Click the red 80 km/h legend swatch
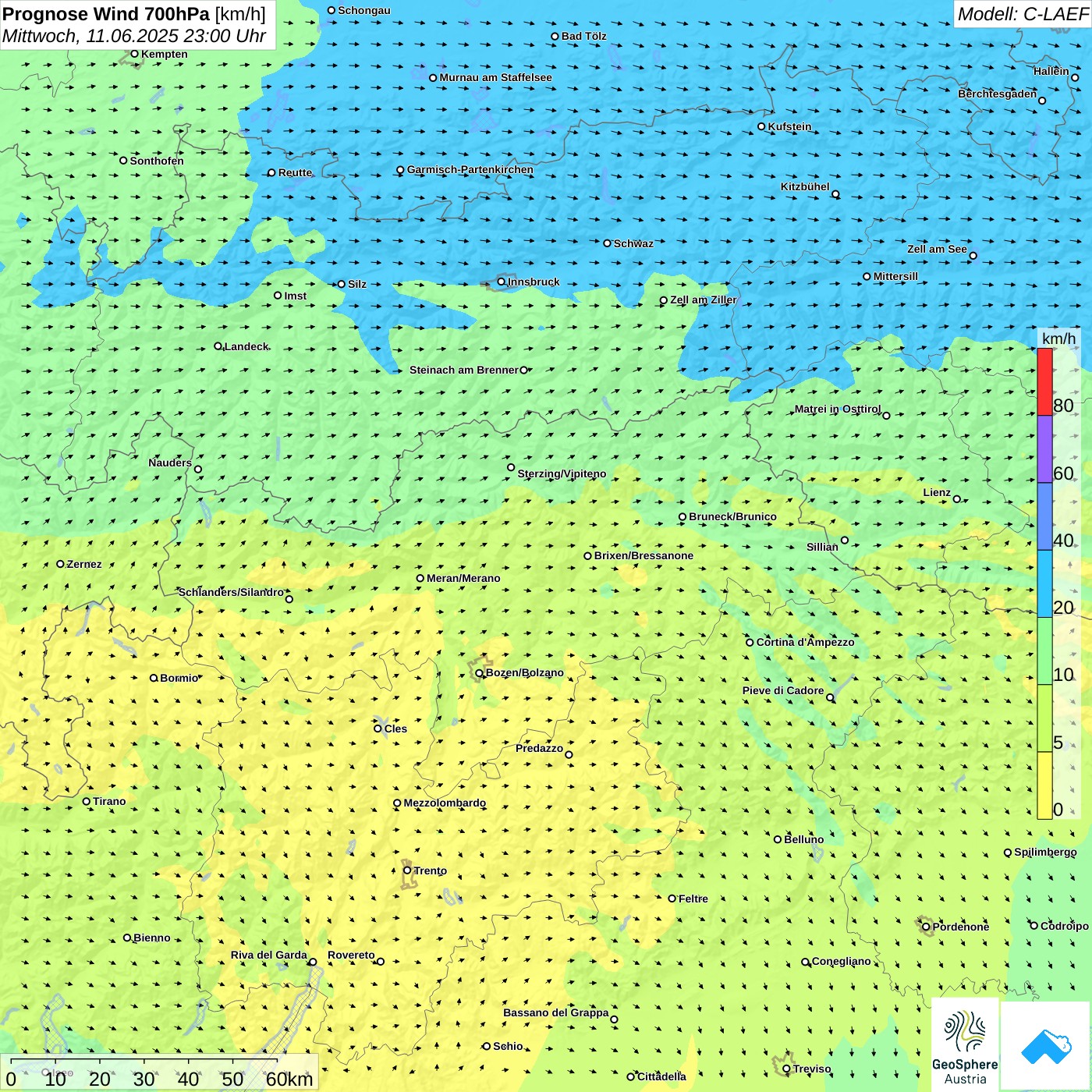This screenshot has height=1092, width=1092. coord(1044,381)
